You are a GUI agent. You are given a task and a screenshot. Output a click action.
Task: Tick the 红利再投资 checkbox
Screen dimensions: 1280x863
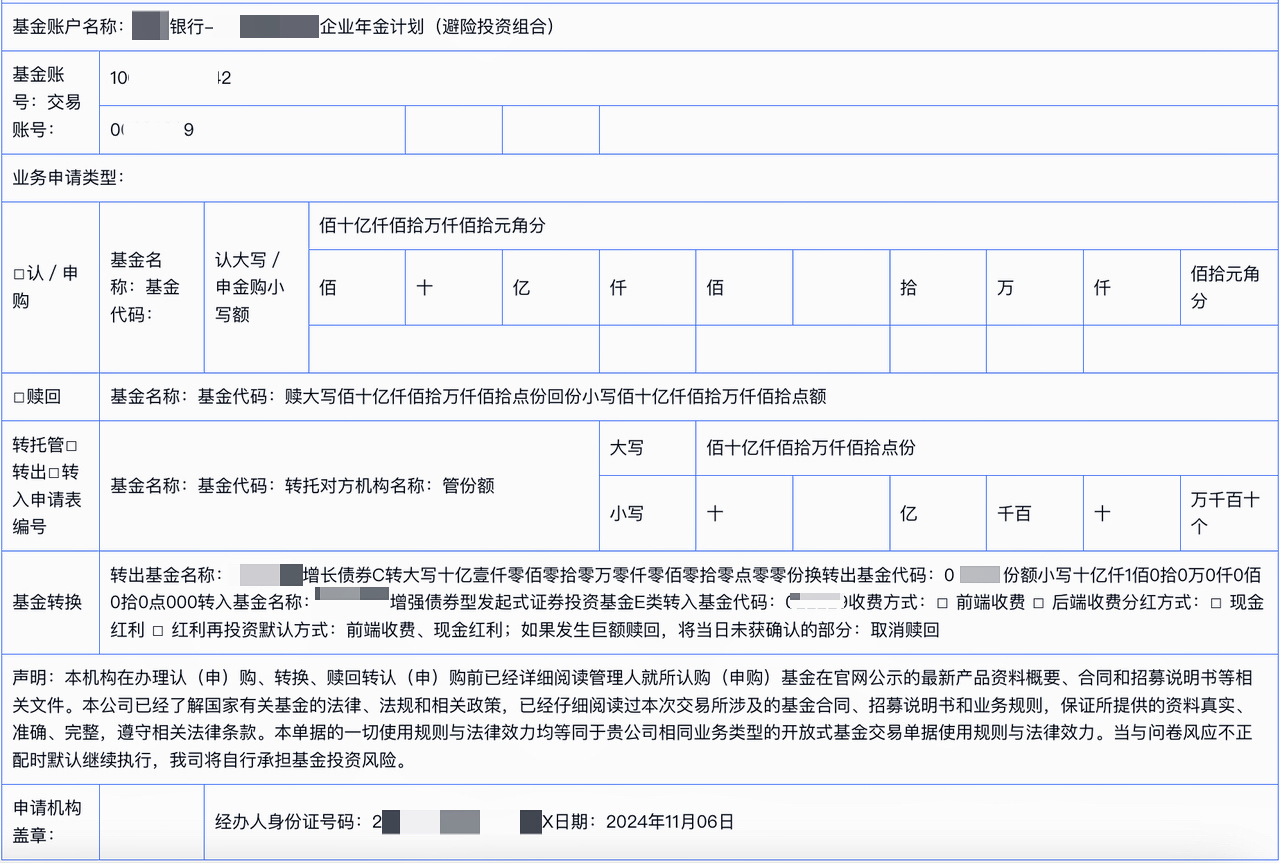click(156, 631)
